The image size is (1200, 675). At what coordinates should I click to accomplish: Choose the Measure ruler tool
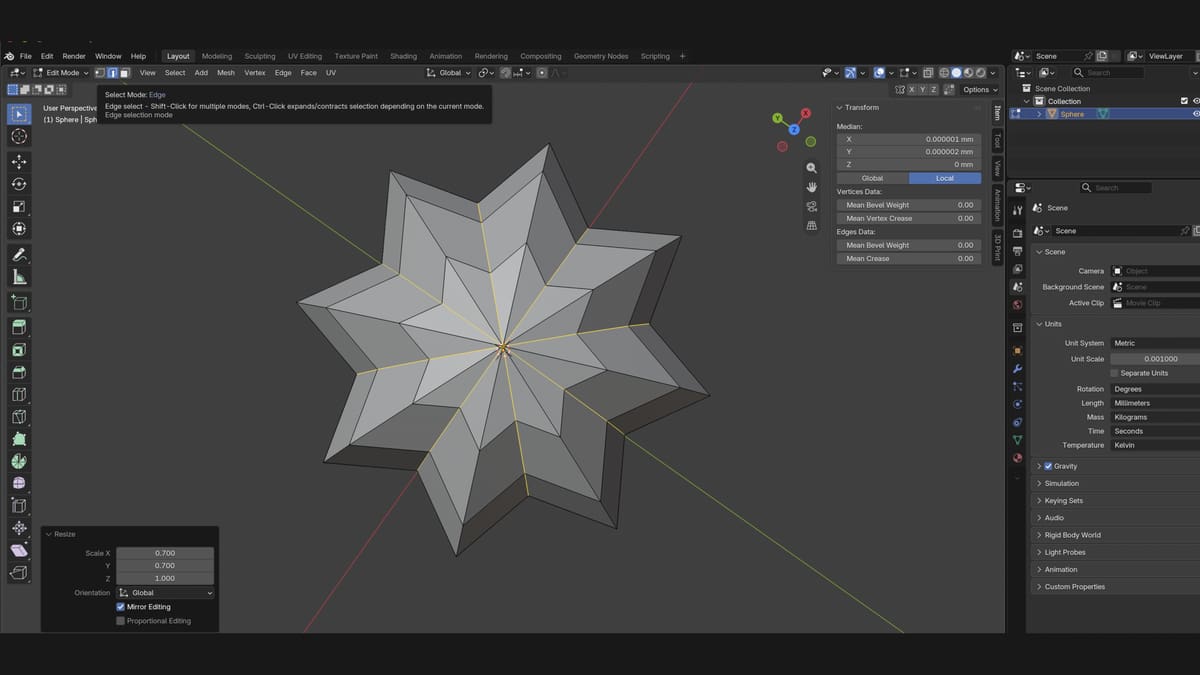tap(19, 277)
